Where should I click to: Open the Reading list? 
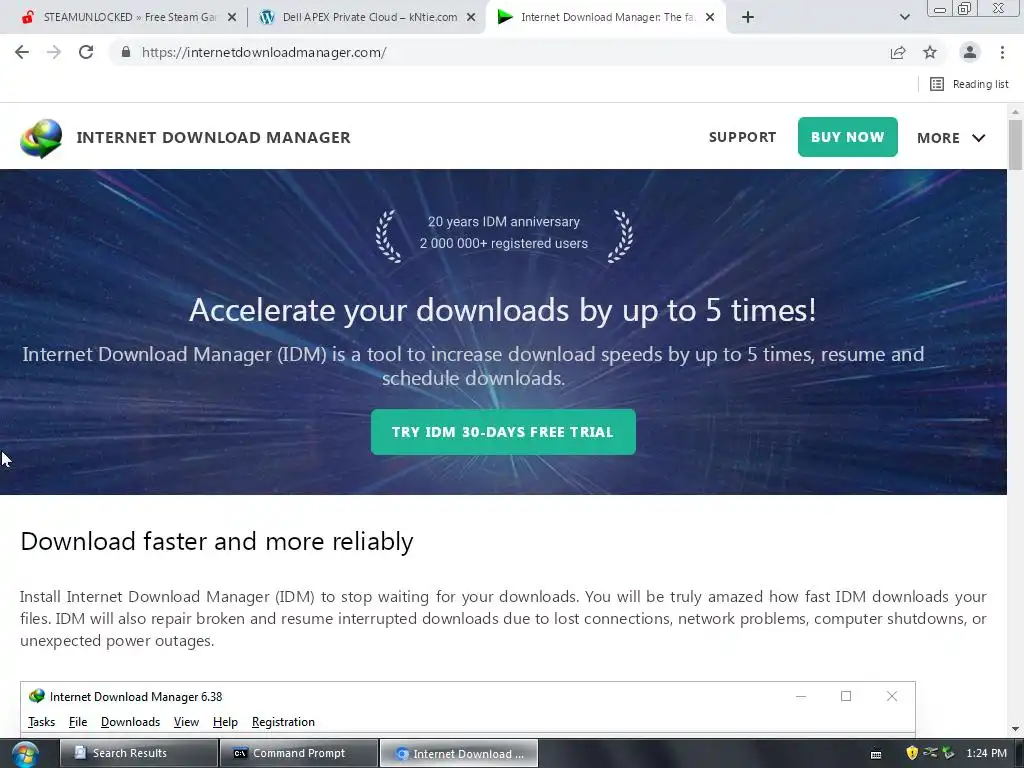[969, 84]
